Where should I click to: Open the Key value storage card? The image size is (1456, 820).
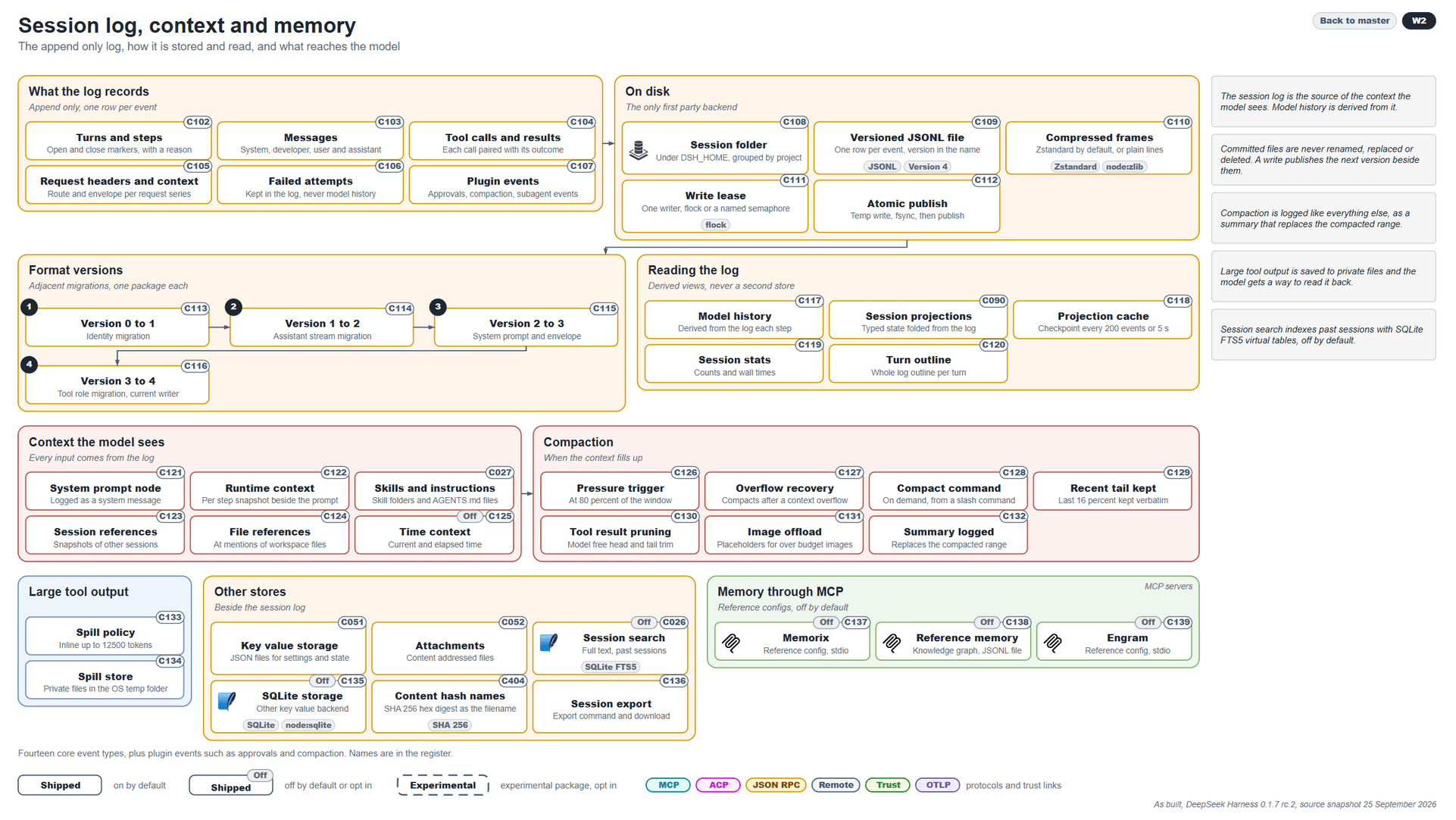point(289,649)
